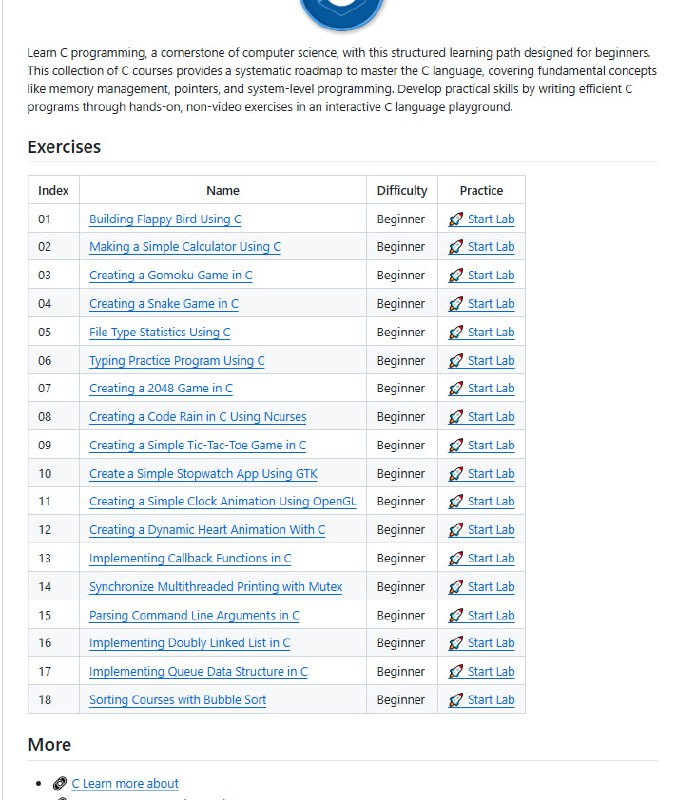
Task: Open the File Type Statistics Using C exercise
Action: 158,331
